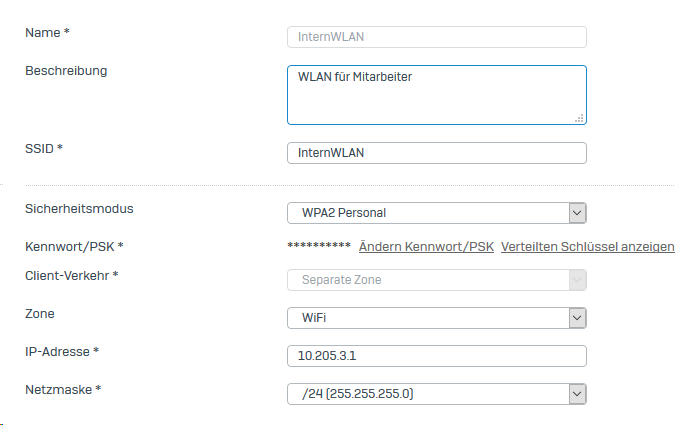Image resolution: width=675 pixels, height=425 pixels.
Task: Click the Kennwort/PSK label
Action: [73, 245]
